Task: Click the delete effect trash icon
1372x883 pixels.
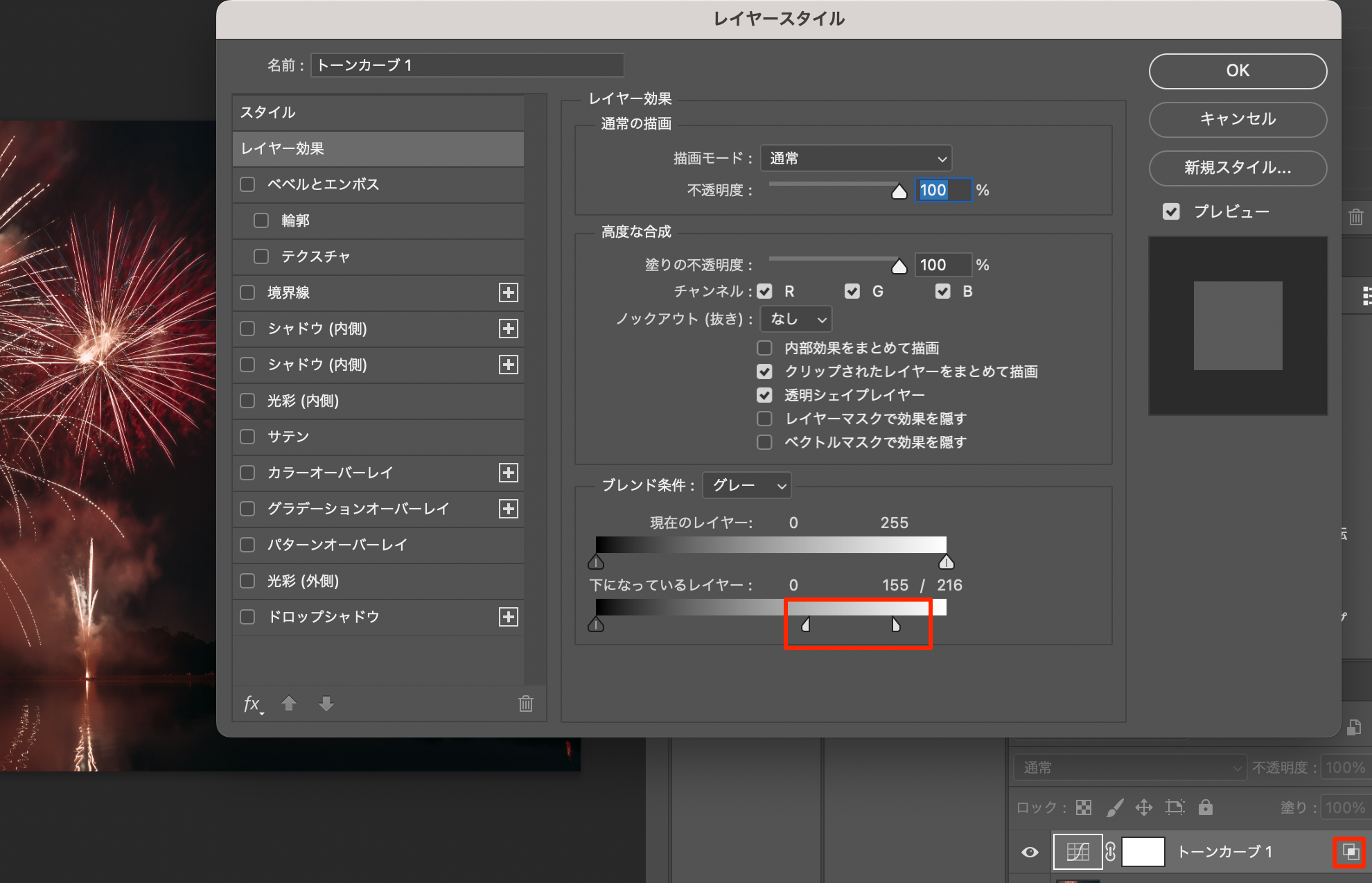Action: click(526, 704)
